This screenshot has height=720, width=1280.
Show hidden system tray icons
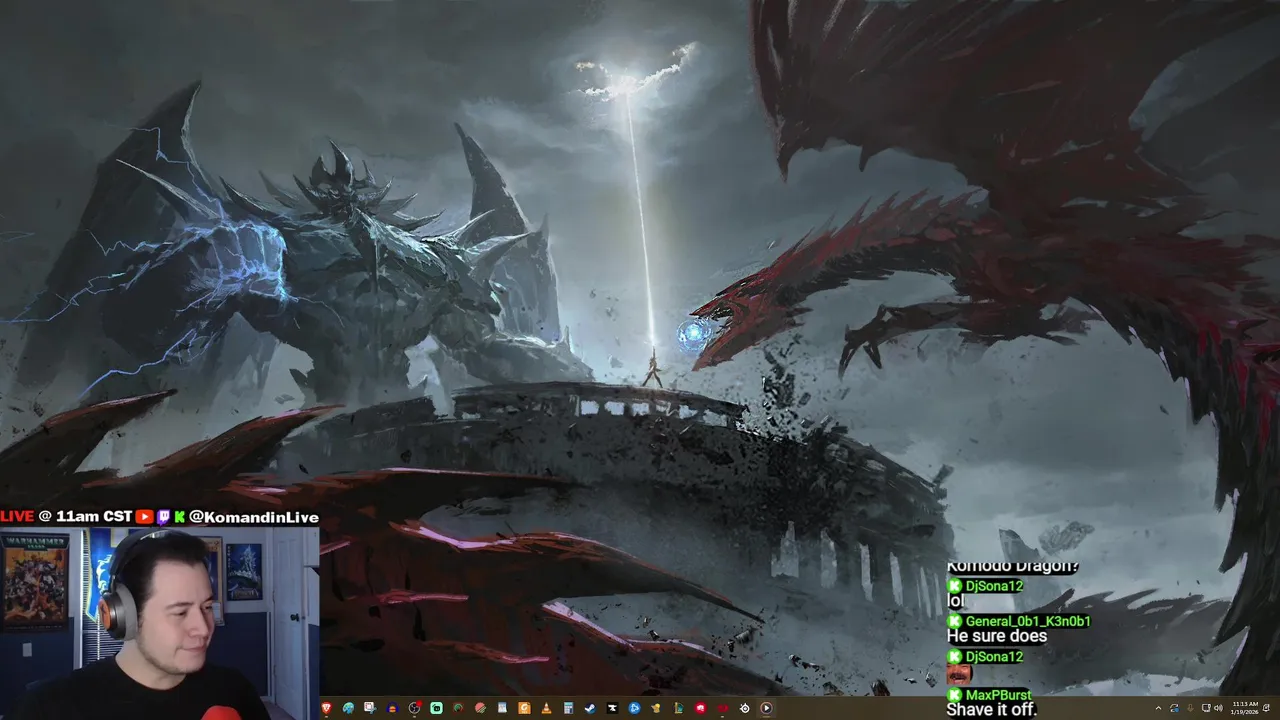(x=1159, y=708)
